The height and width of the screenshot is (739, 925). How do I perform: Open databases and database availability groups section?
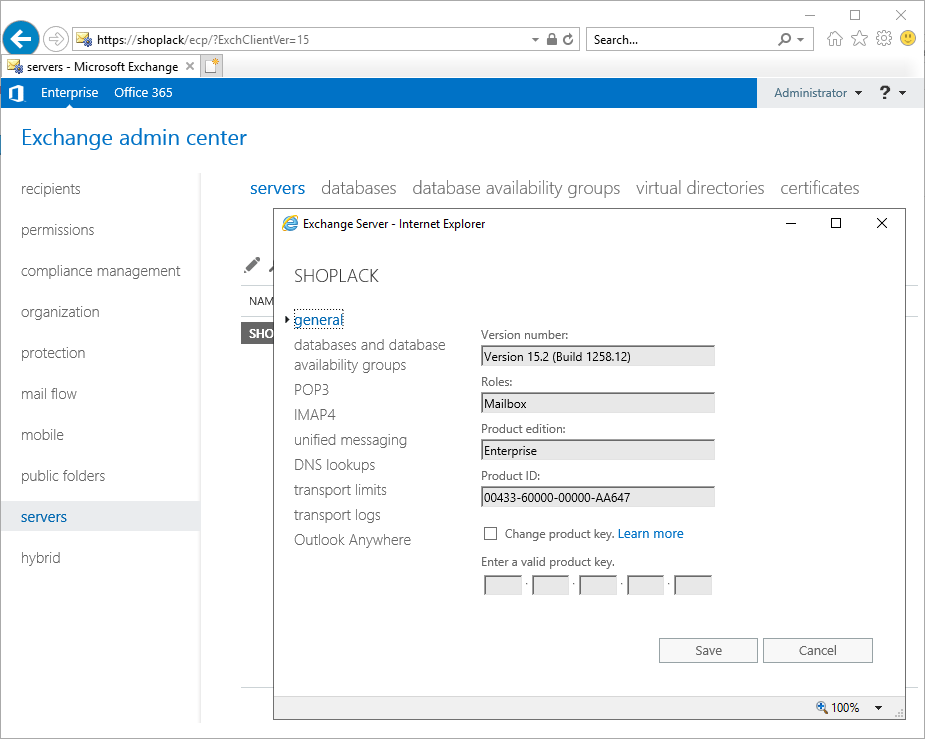pos(370,355)
